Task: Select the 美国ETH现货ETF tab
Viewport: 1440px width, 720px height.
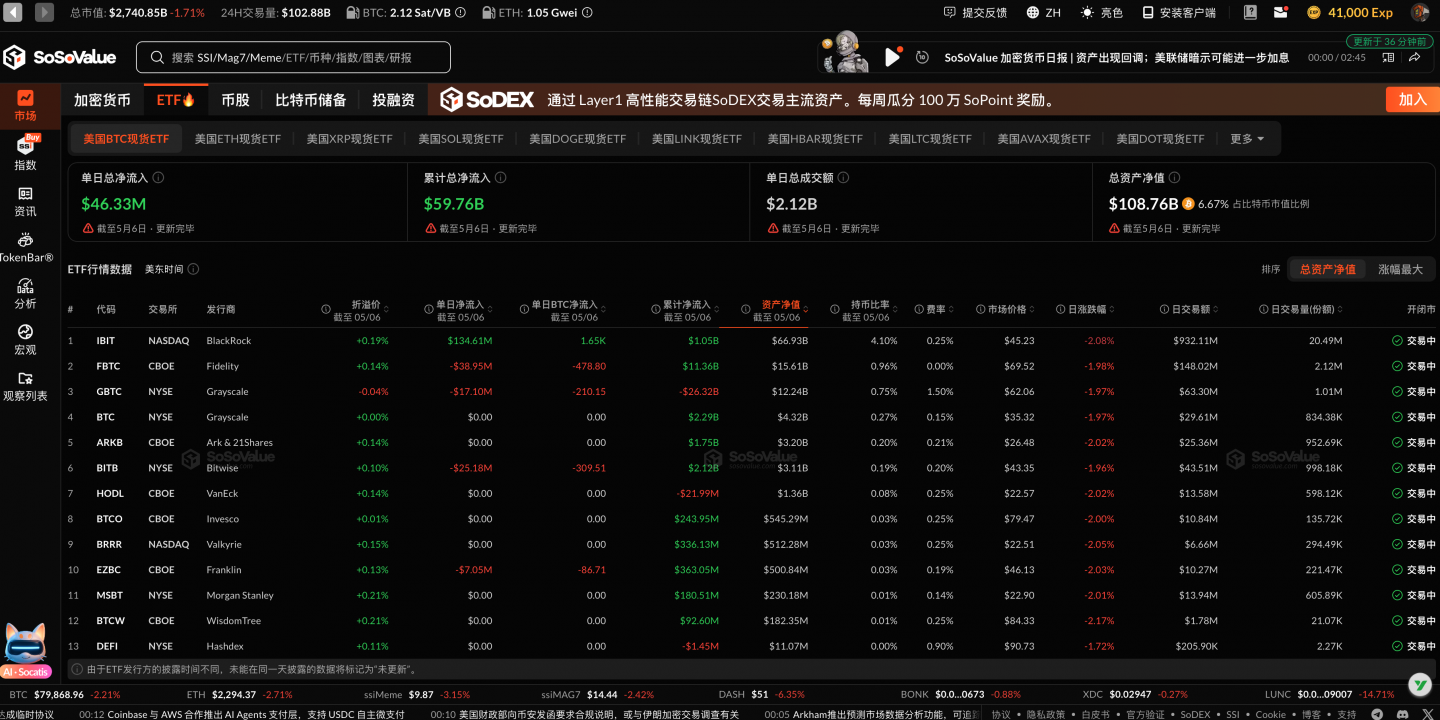Action: tap(238, 139)
